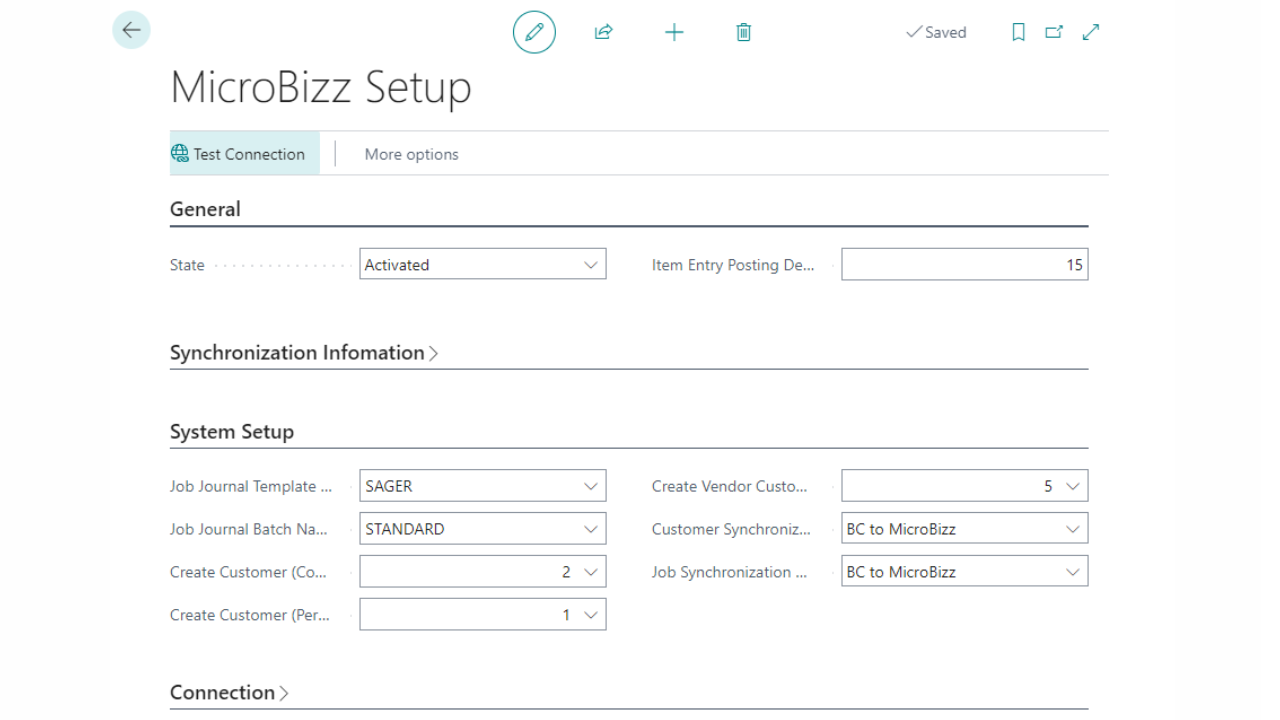Open the share icon
Image resolution: width=1280 pixels, height=720 pixels.
(603, 32)
